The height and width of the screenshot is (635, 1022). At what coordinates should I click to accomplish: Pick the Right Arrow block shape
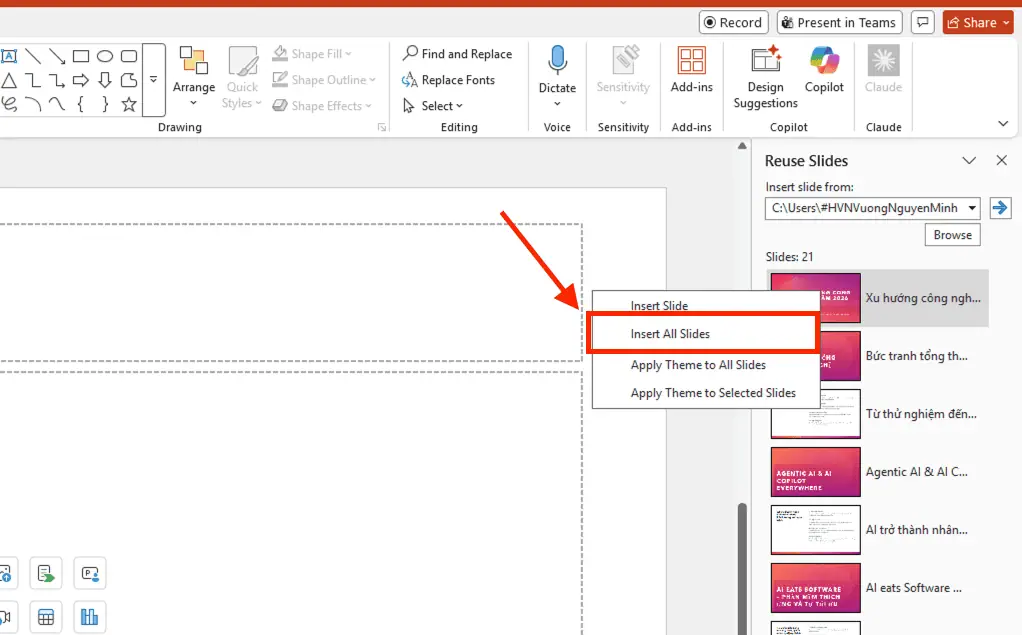click(x=81, y=80)
